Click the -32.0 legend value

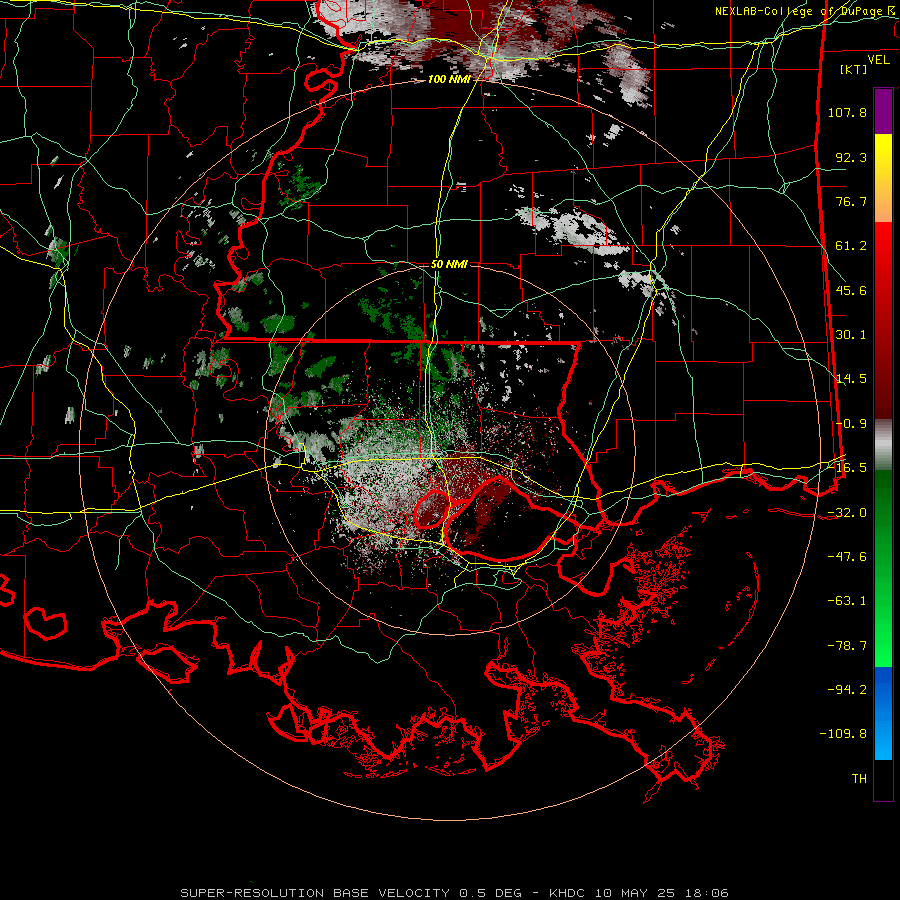pos(847,513)
